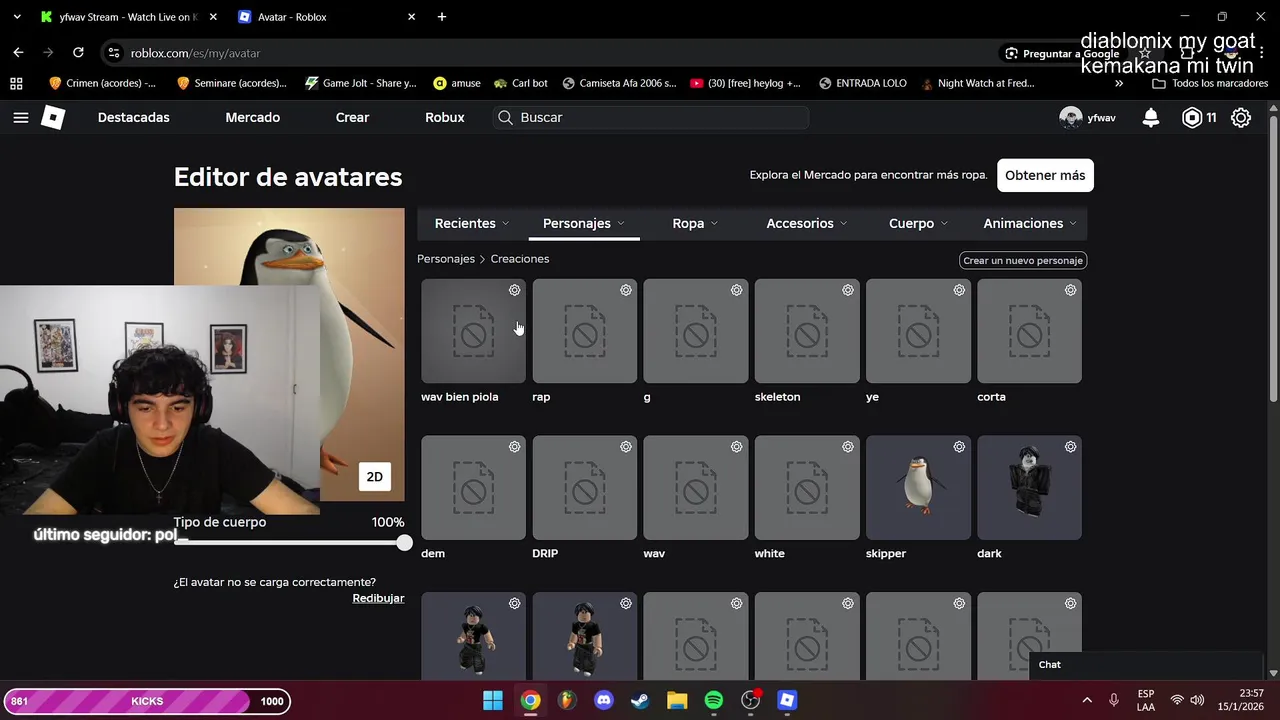
Task: Click the browser address bar
Action: pyautogui.click(x=550, y=53)
